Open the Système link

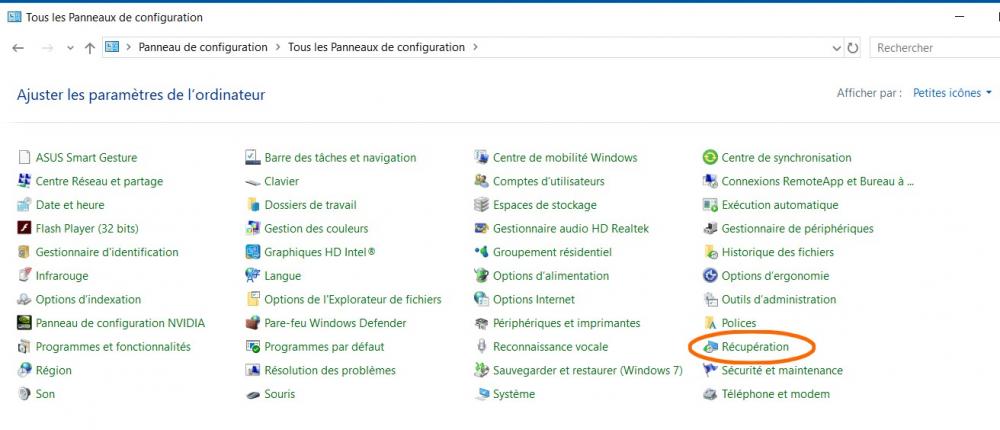(514, 394)
